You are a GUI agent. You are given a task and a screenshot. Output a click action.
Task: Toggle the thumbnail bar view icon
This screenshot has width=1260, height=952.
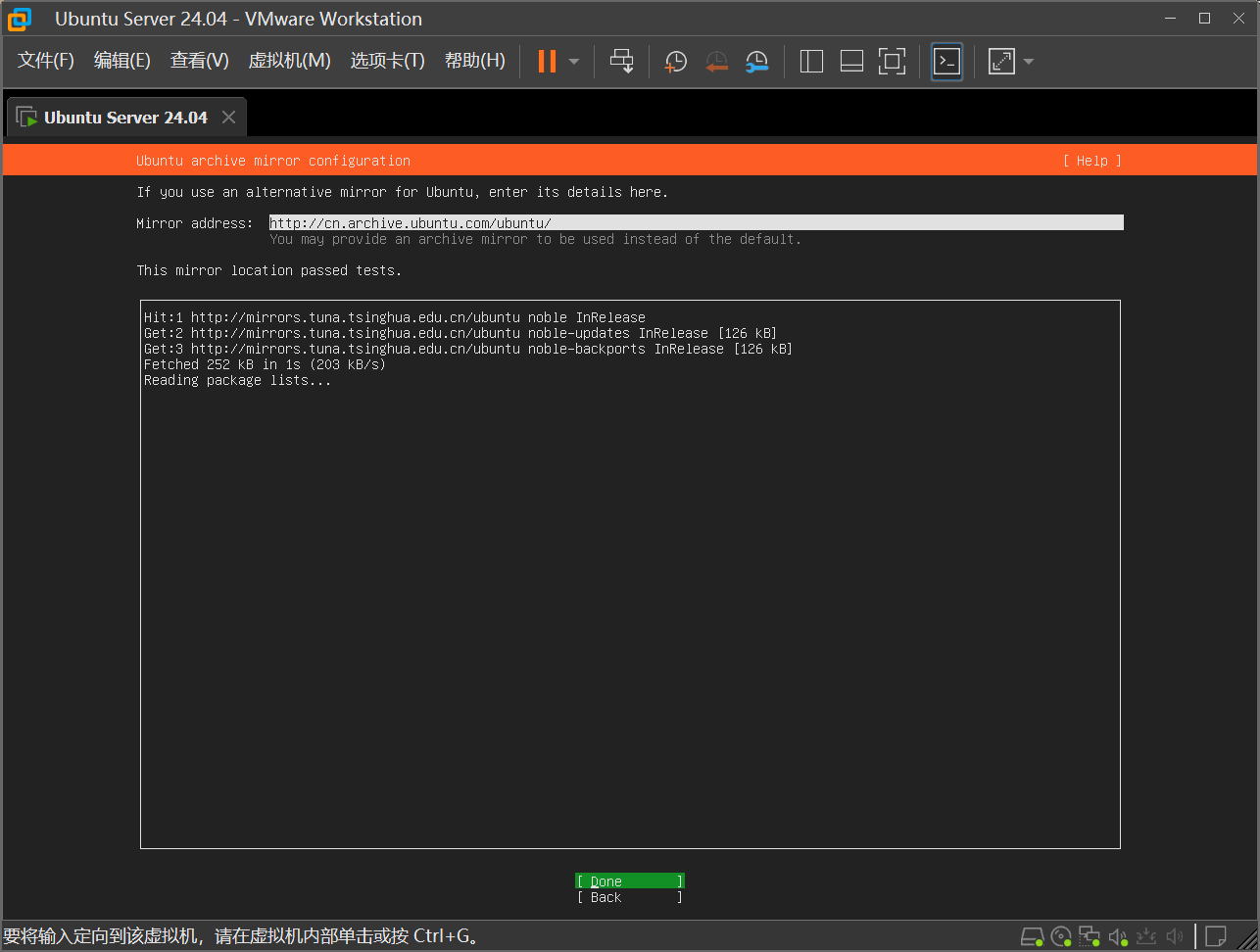point(851,62)
